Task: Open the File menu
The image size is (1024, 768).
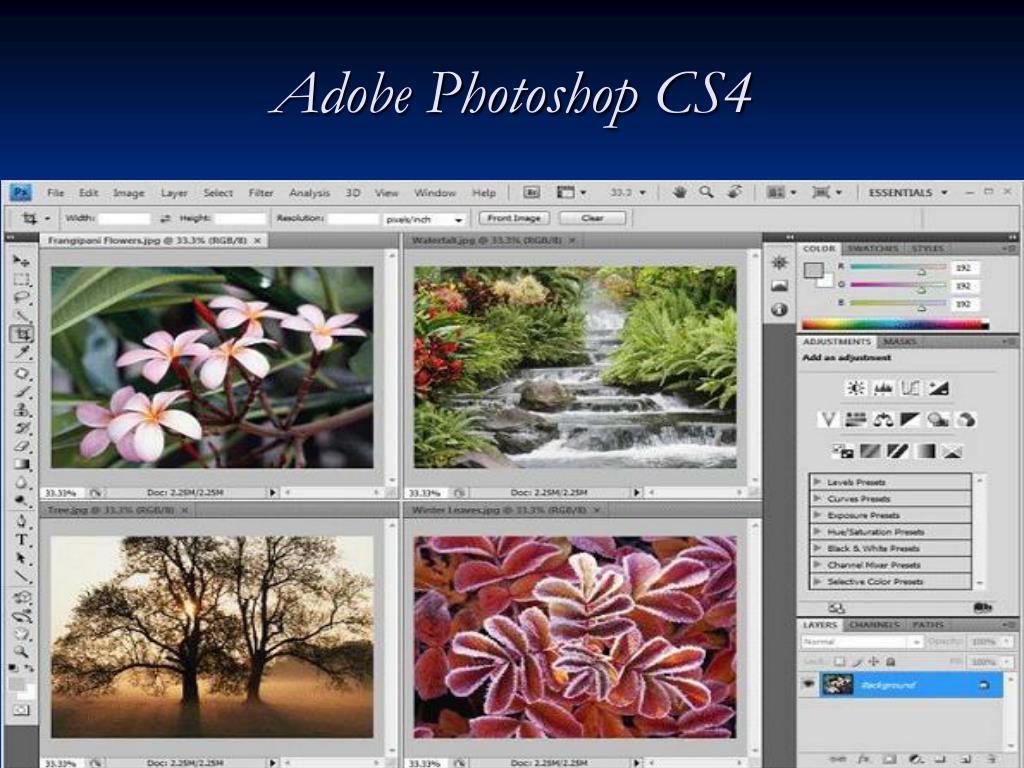Action: [x=56, y=193]
